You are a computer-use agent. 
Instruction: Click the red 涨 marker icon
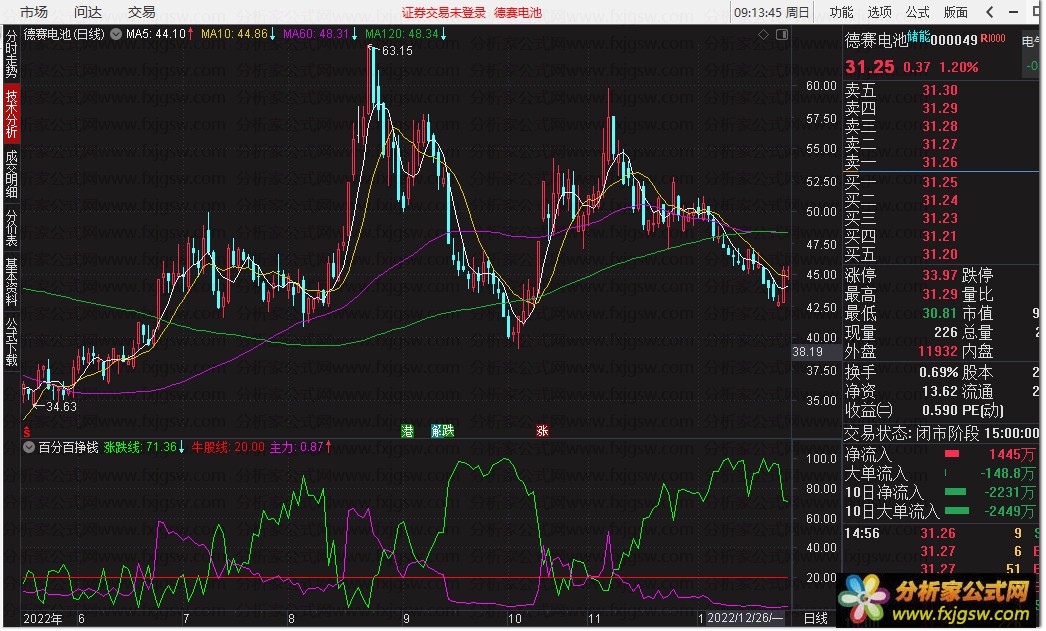coord(542,431)
